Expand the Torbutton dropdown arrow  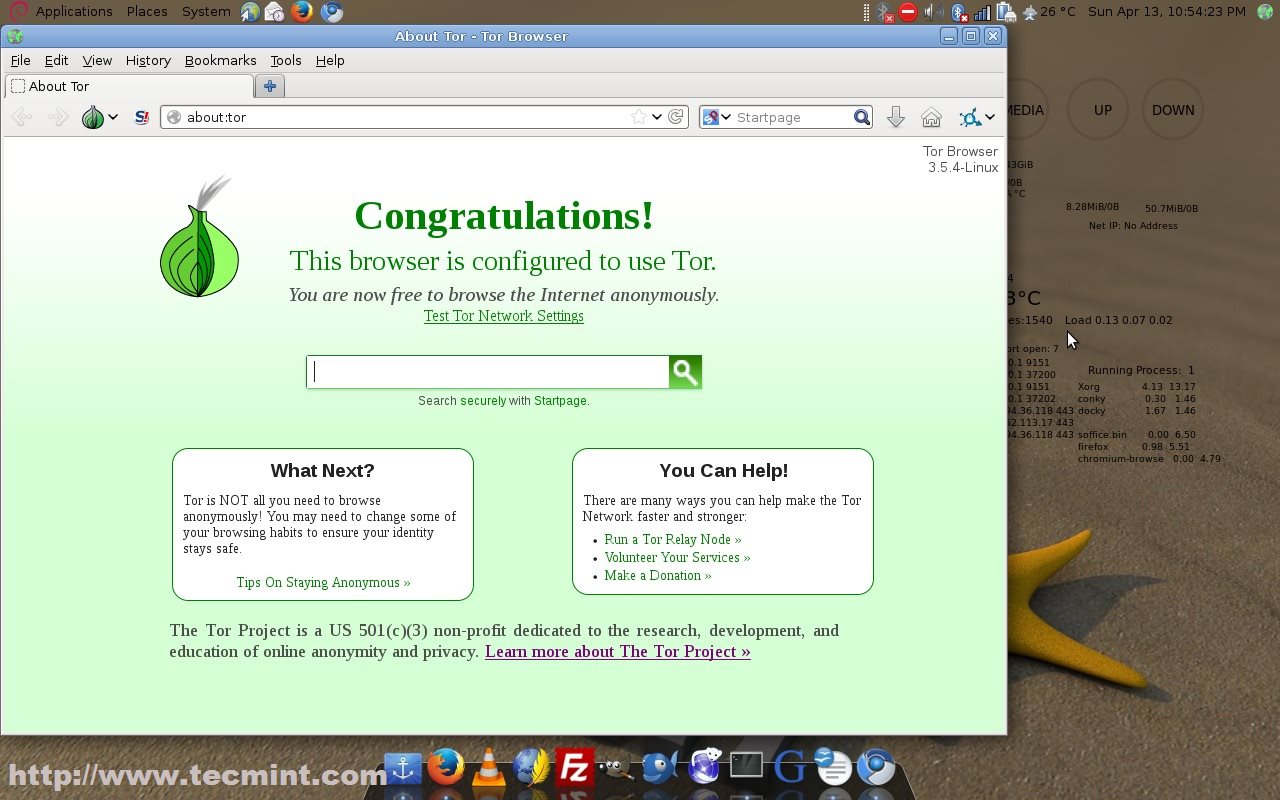113,117
